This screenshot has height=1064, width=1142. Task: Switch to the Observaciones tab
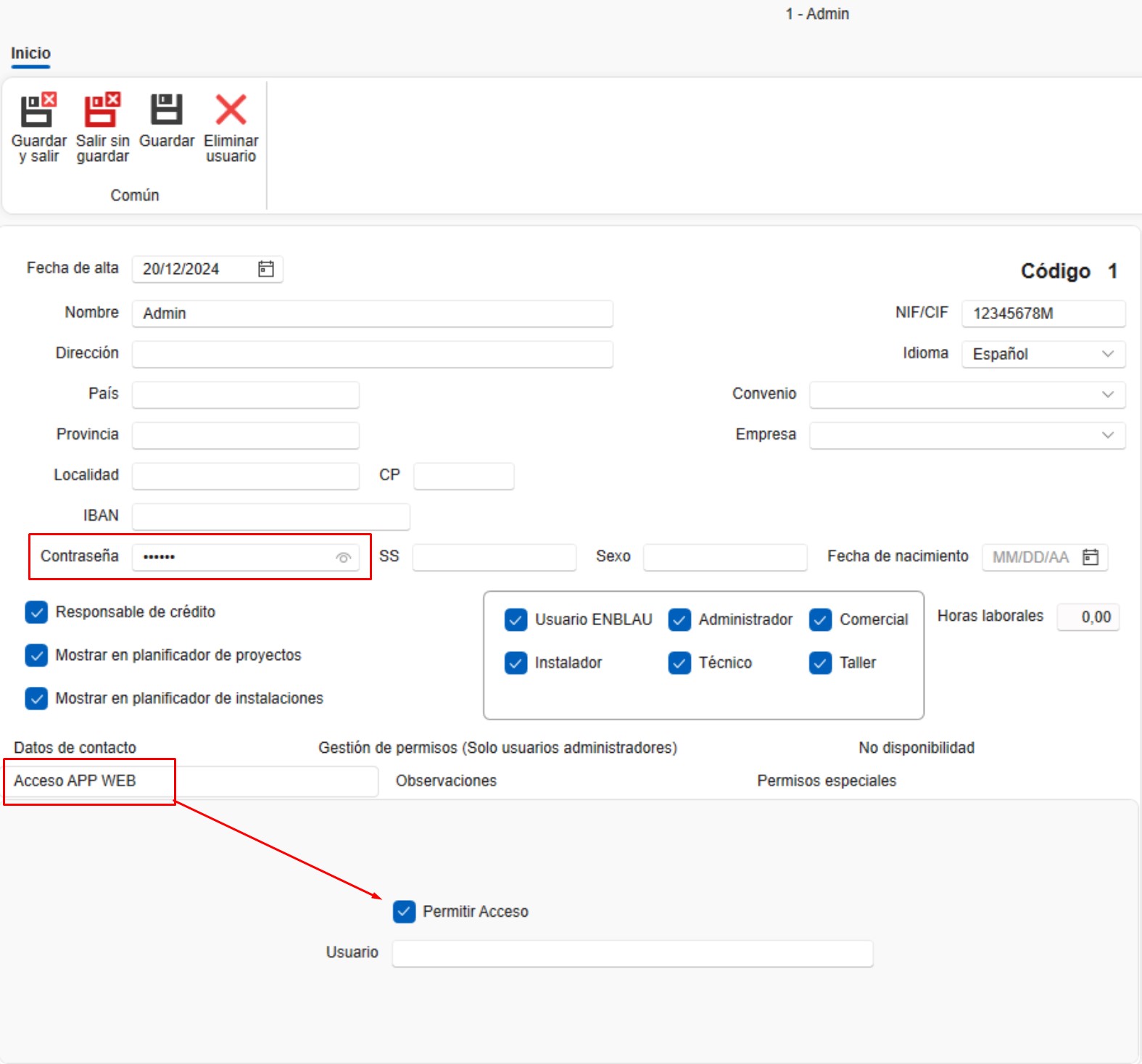click(x=446, y=781)
